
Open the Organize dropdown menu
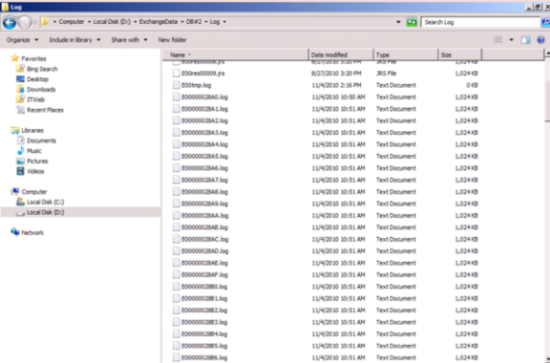tap(22, 40)
